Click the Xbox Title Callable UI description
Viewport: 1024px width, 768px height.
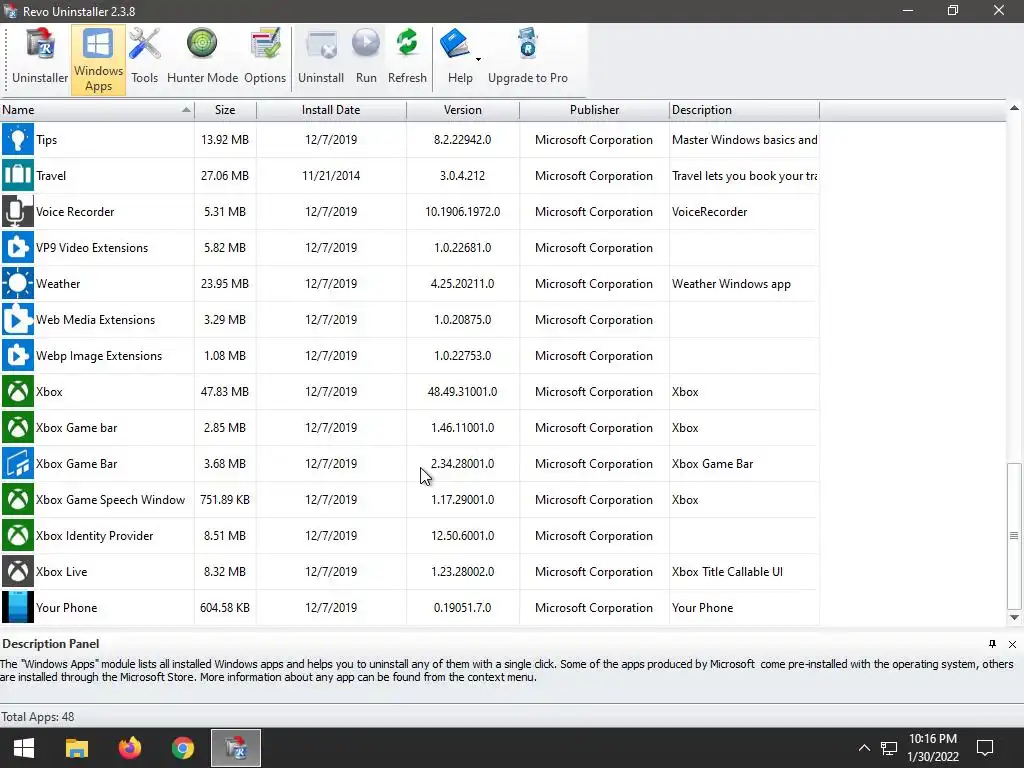pos(728,571)
